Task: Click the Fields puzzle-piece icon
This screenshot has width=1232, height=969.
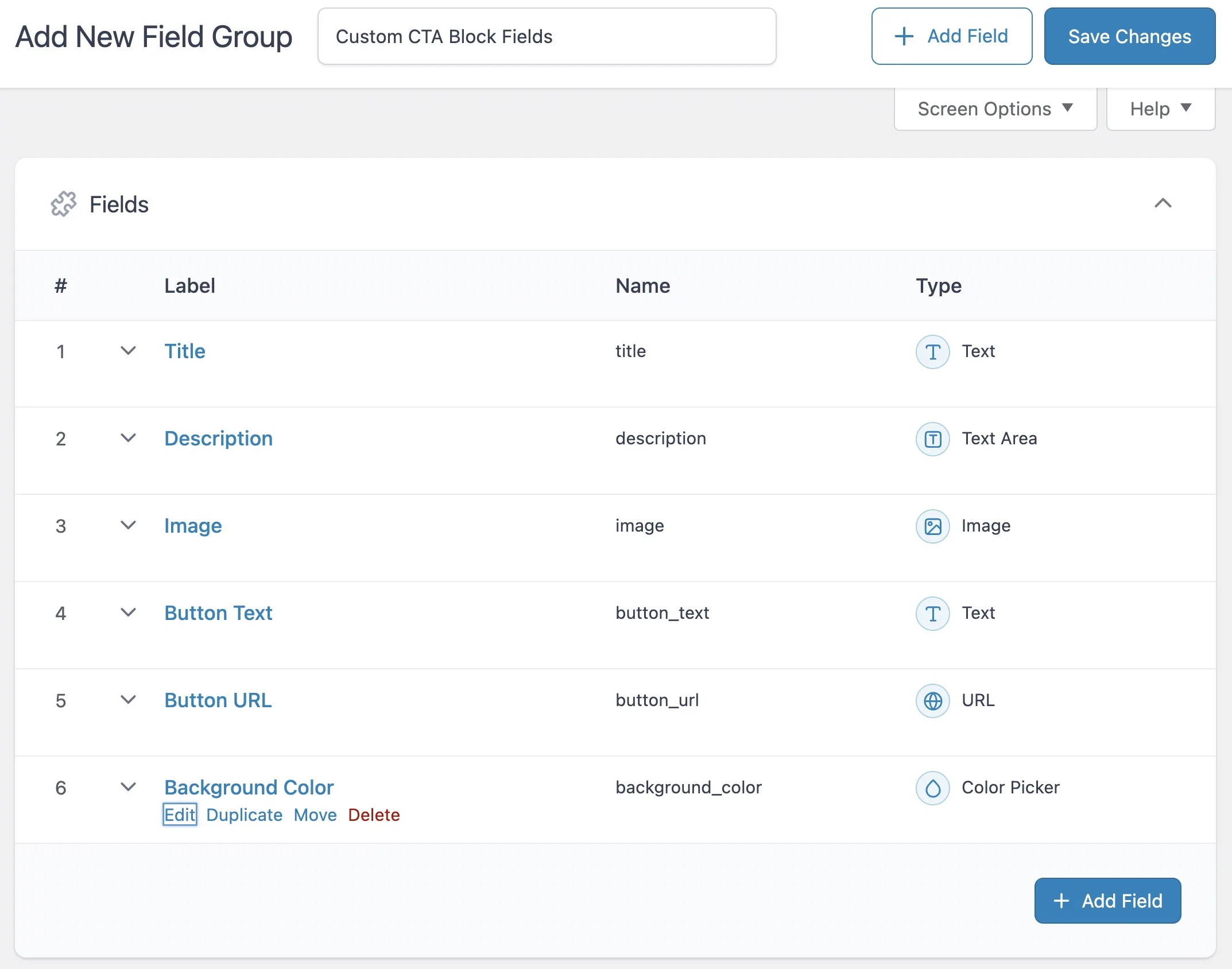Action: click(63, 204)
